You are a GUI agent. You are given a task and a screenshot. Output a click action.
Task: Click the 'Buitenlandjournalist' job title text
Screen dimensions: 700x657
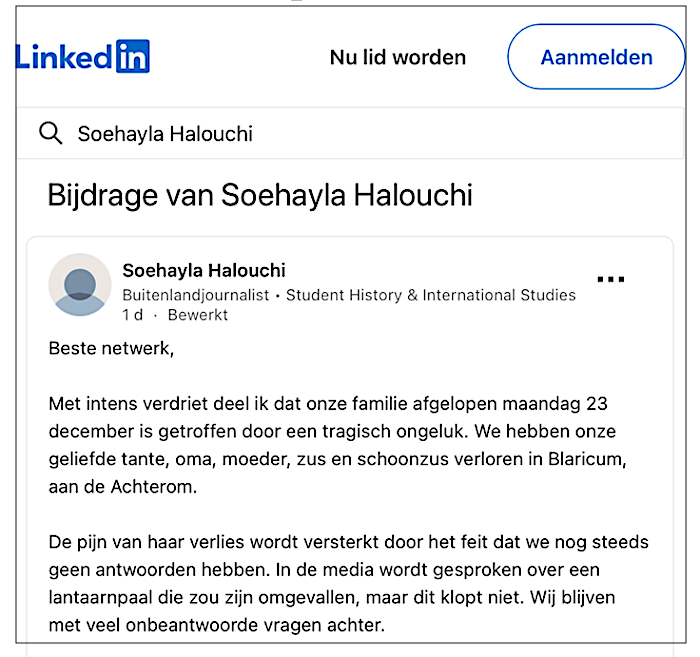[201, 295]
